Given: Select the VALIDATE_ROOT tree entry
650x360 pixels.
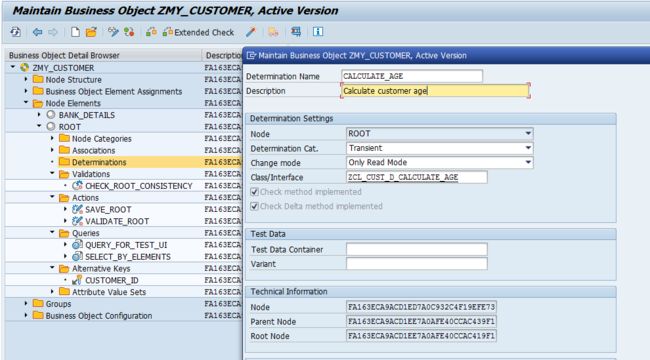Looking at the screenshot, I should pyautogui.click(x=117, y=221).
